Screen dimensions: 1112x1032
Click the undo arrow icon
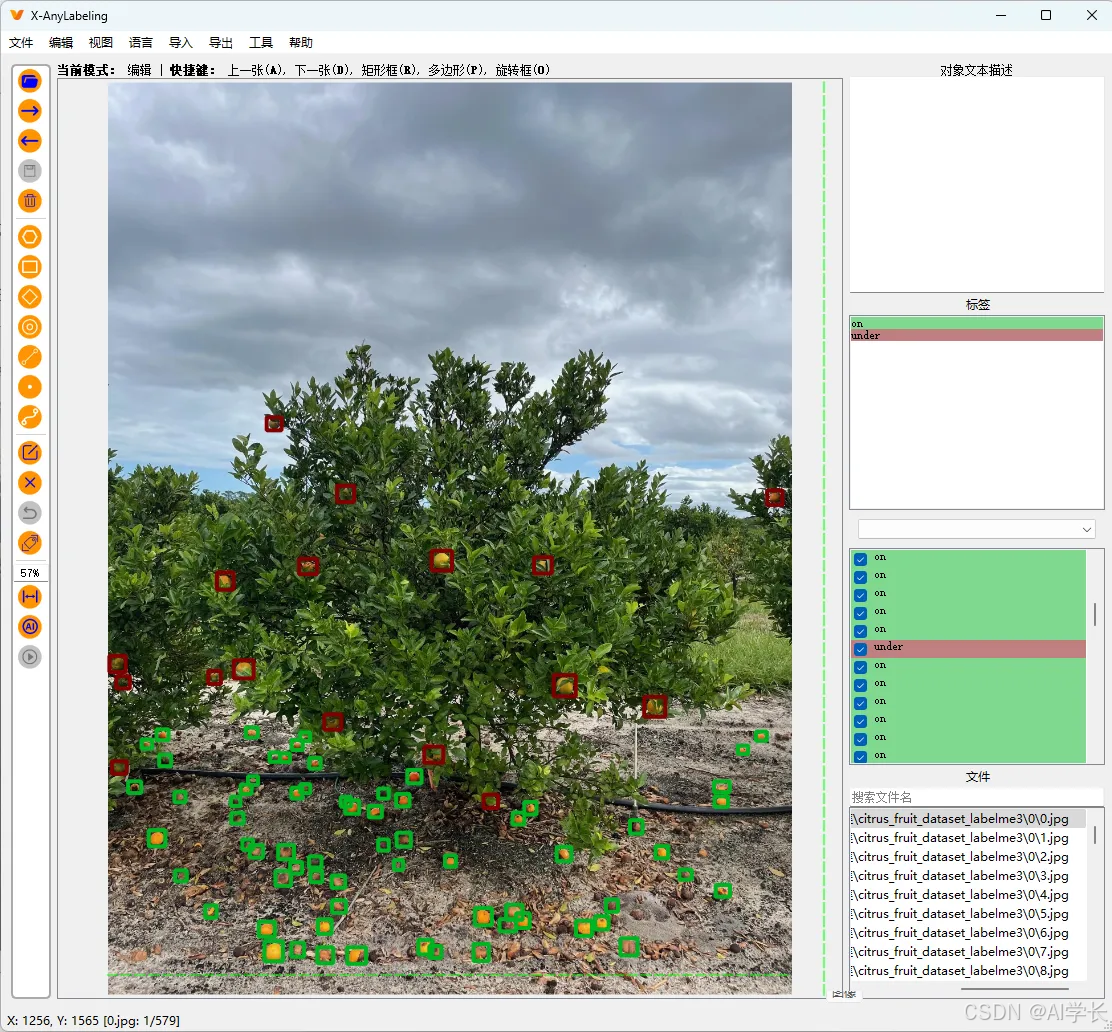point(30,513)
